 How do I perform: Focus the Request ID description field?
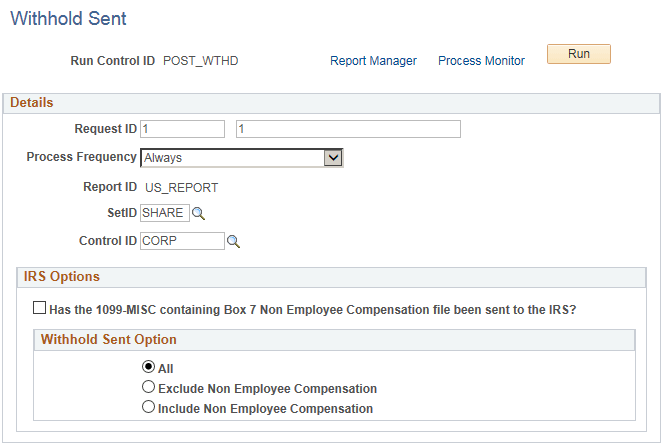(348, 129)
